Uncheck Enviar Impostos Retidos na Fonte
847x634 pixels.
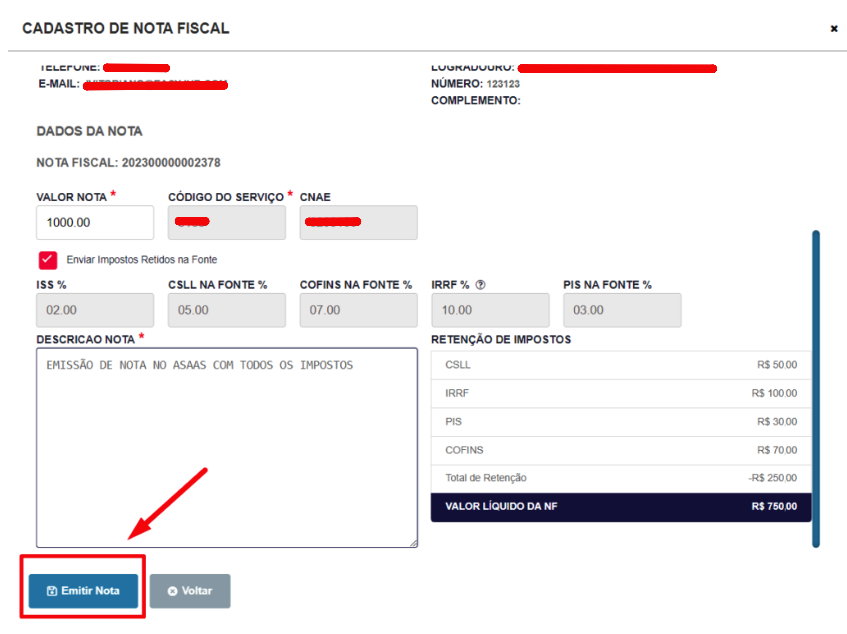[x=48, y=260]
